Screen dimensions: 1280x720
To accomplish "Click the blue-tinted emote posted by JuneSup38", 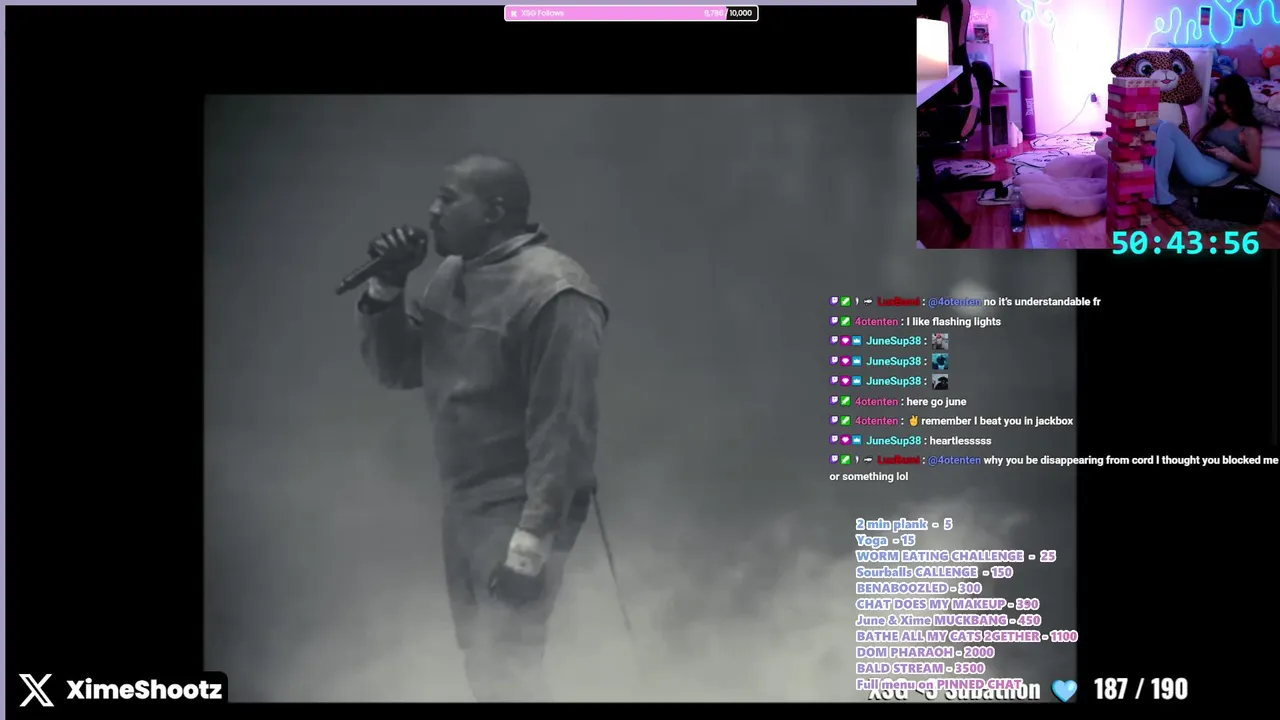I will pos(939,361).
